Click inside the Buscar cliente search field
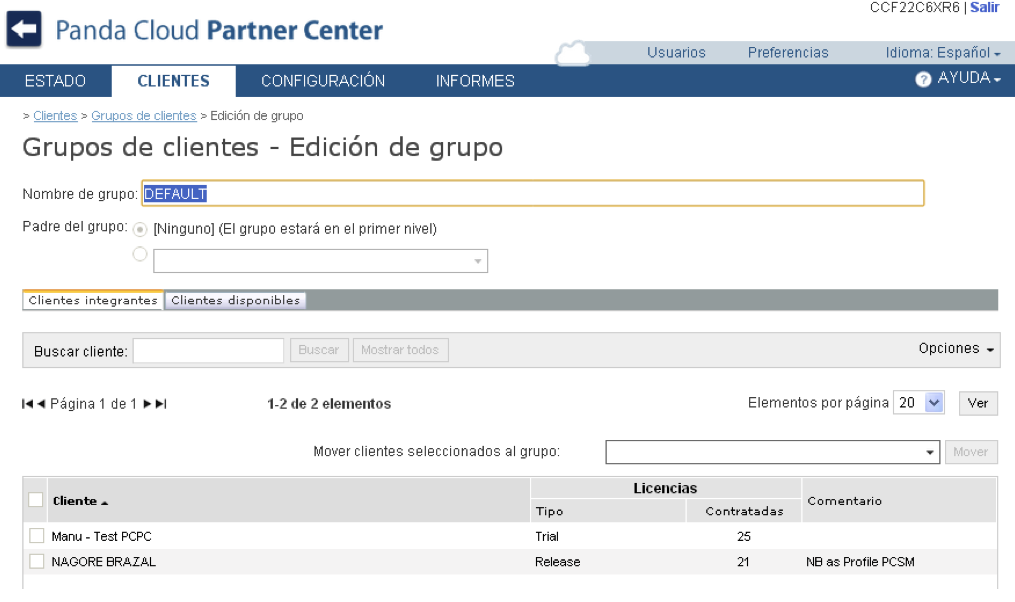 [208, 351]
